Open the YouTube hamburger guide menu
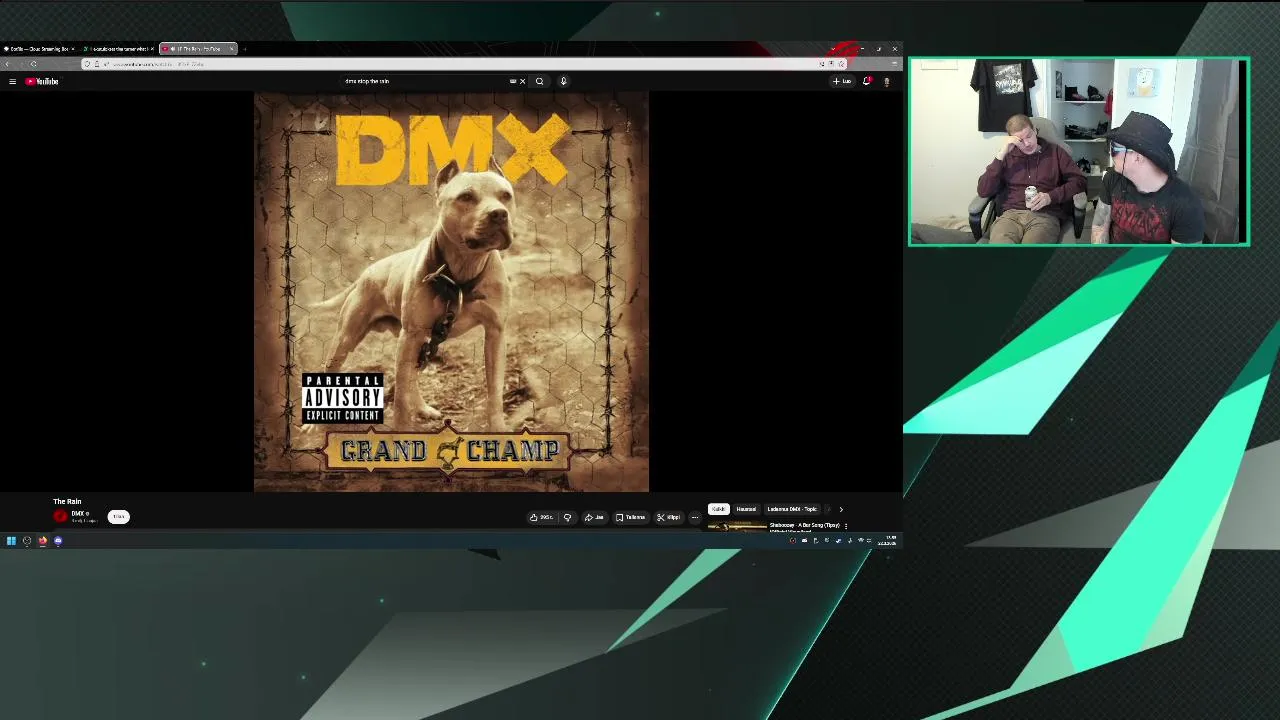 coord(12,81)
